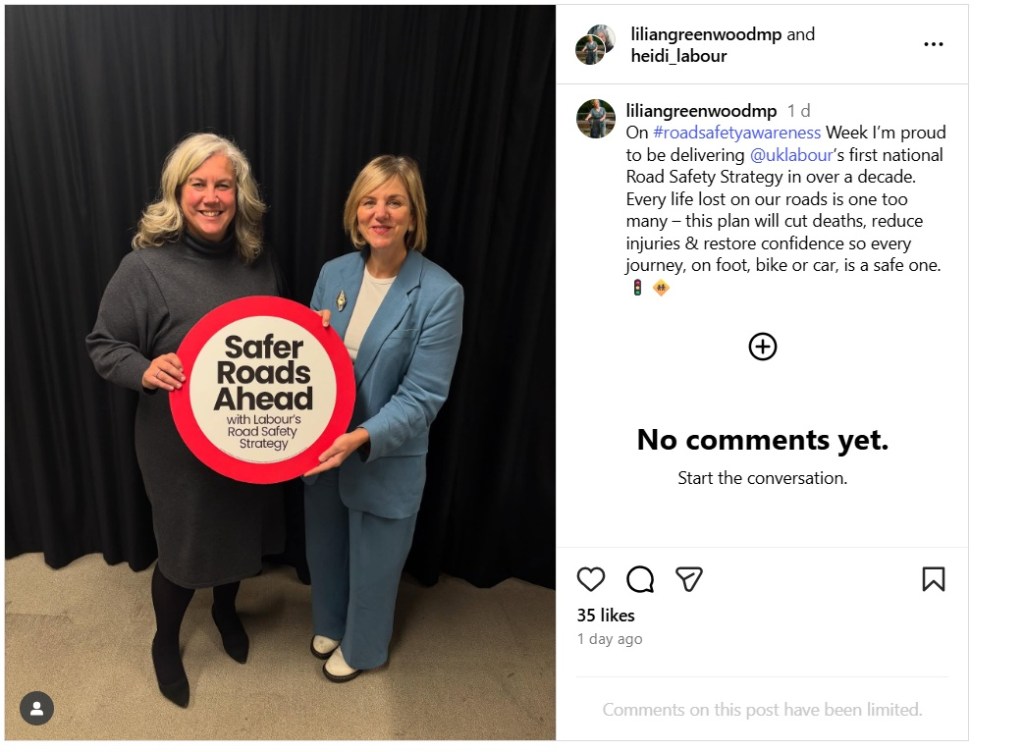
Task: Click 'No comments yet.' heading area
Action: pyautogui.click(x=762, y=440)
